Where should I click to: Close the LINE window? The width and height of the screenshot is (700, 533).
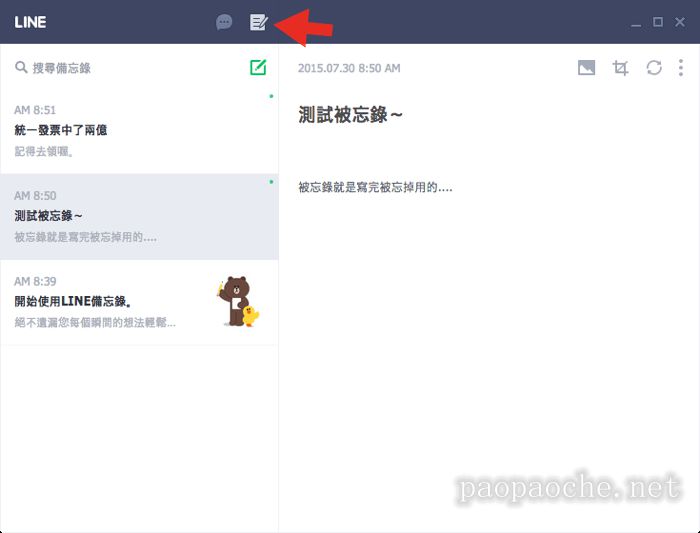(x=679, y=22)
